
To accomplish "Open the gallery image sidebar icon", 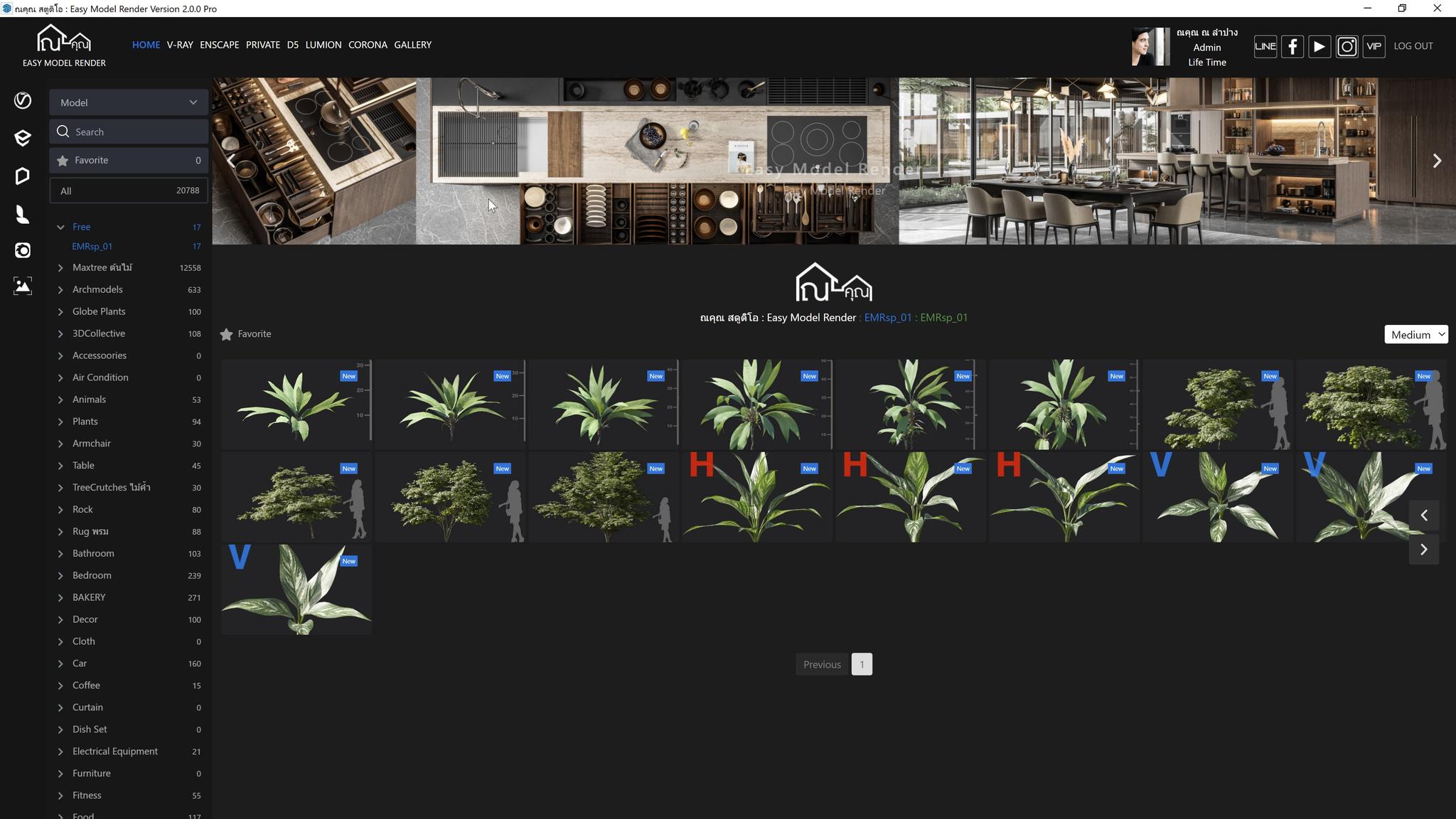I will [23, 286].
